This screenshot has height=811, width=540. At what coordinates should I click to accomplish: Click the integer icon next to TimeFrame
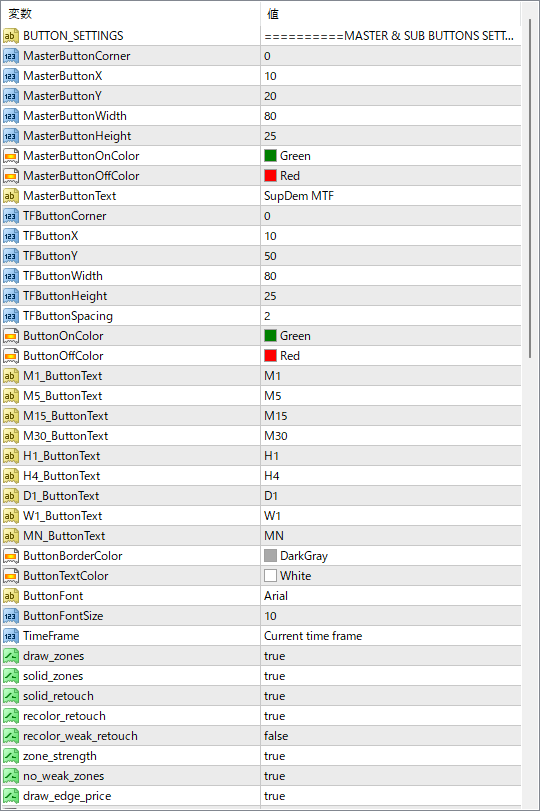pos(10,636)
